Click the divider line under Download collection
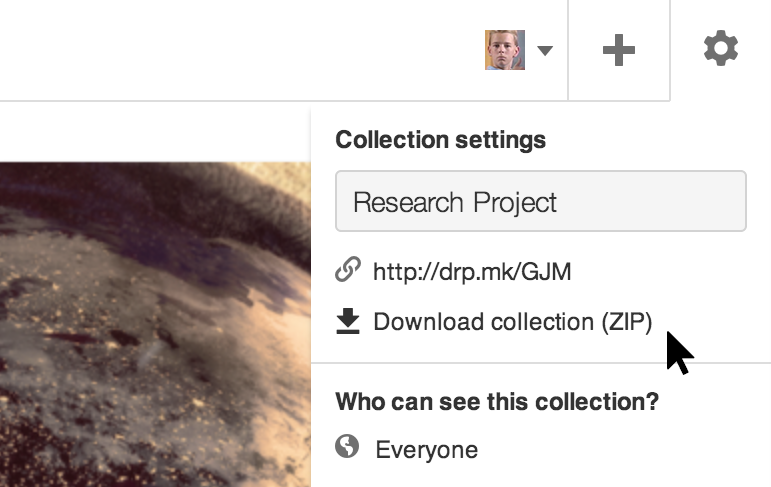Image resolution: width=771 pixels, height=487 pixels. [x=541, y=363]
